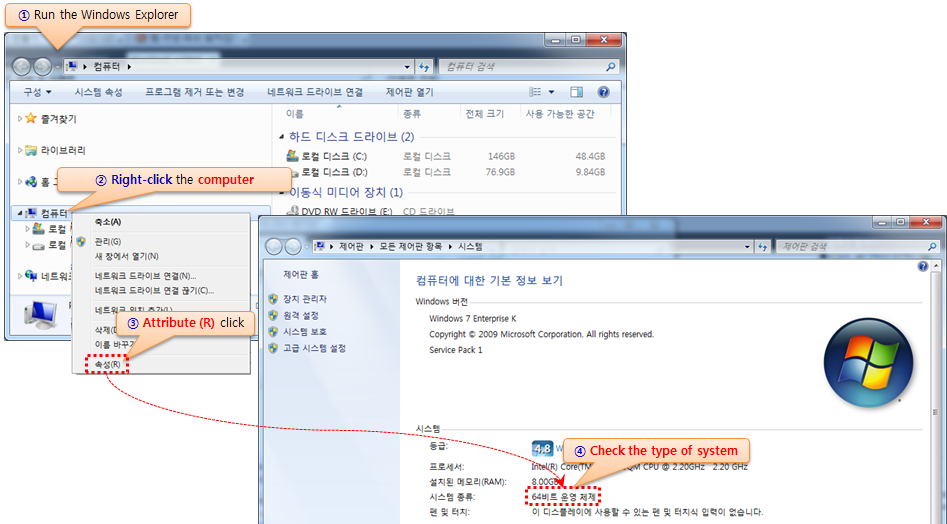This screenshot has width=947, height=524.
Task: Click the help icon in Explorer toolbar
Action: point(604,92)
